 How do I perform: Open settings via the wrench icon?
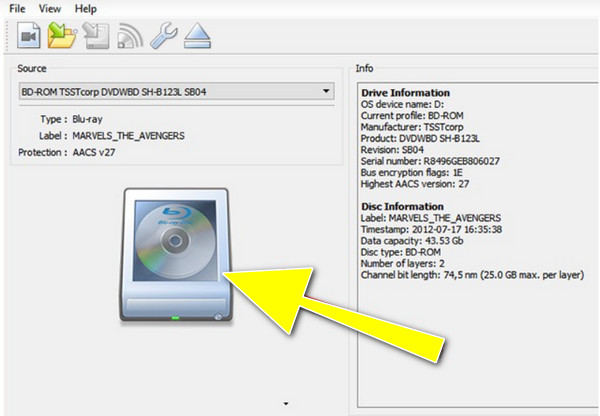tap(164, 36)
